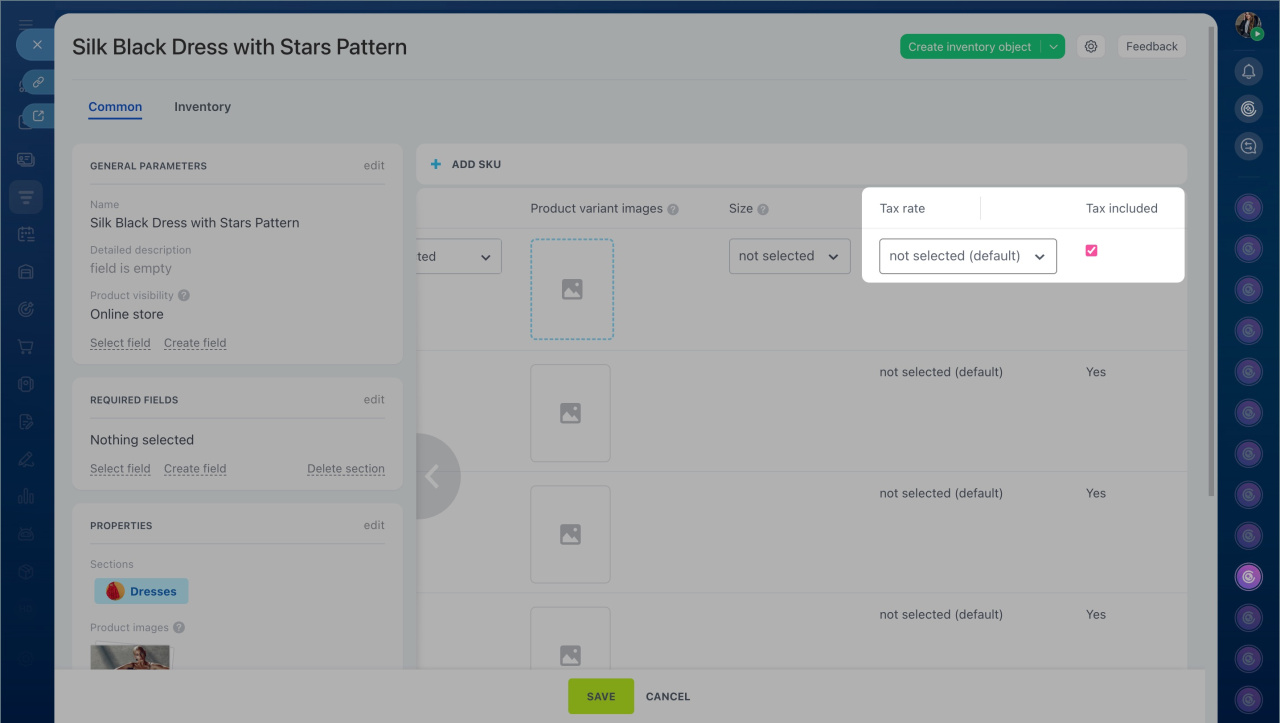This screenshot has height=723, width=1280.
Task: Click Delete section link in Required Fields
Action: tap(345, 469)
